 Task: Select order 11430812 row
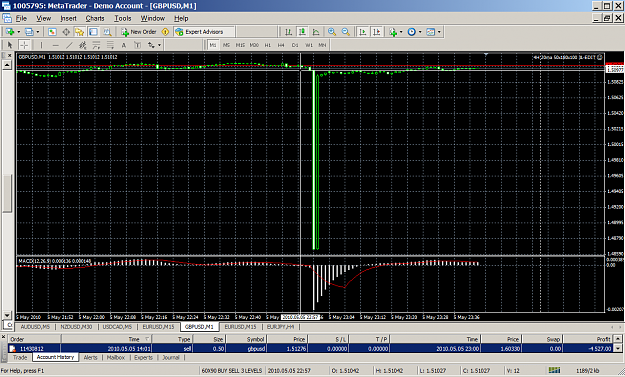[x=311, y=348]
